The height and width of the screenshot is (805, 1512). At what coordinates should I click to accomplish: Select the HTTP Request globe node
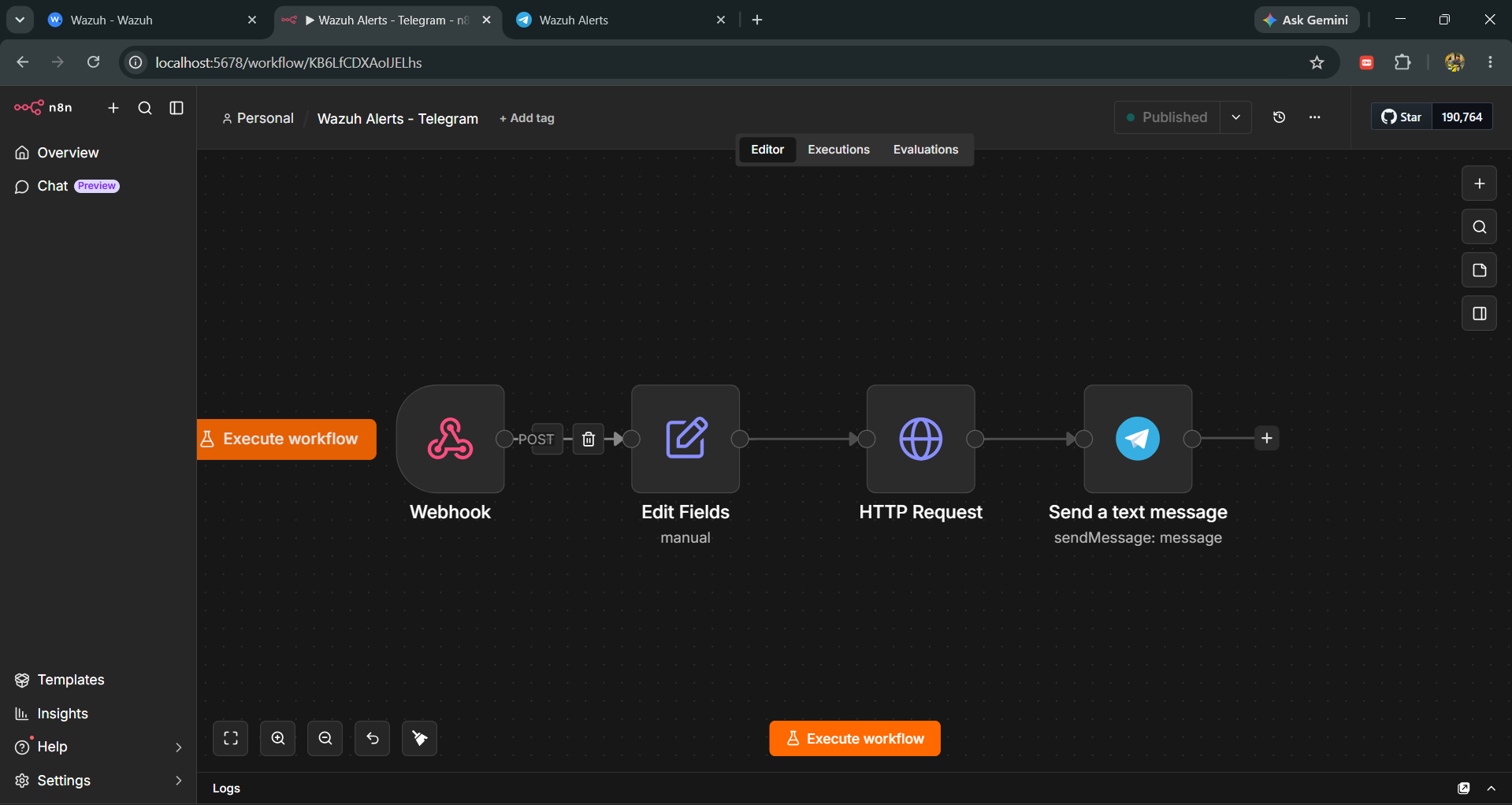[920, 439]
